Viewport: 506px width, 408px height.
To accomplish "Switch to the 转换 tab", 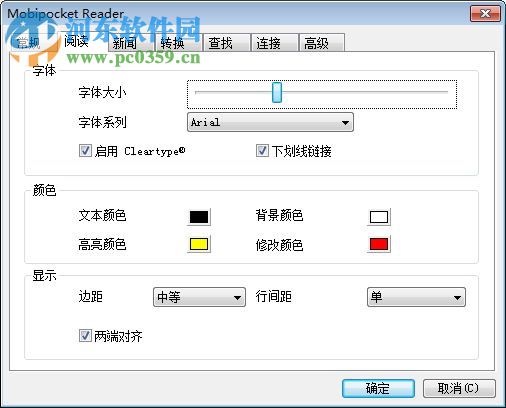I will [179, 43].
